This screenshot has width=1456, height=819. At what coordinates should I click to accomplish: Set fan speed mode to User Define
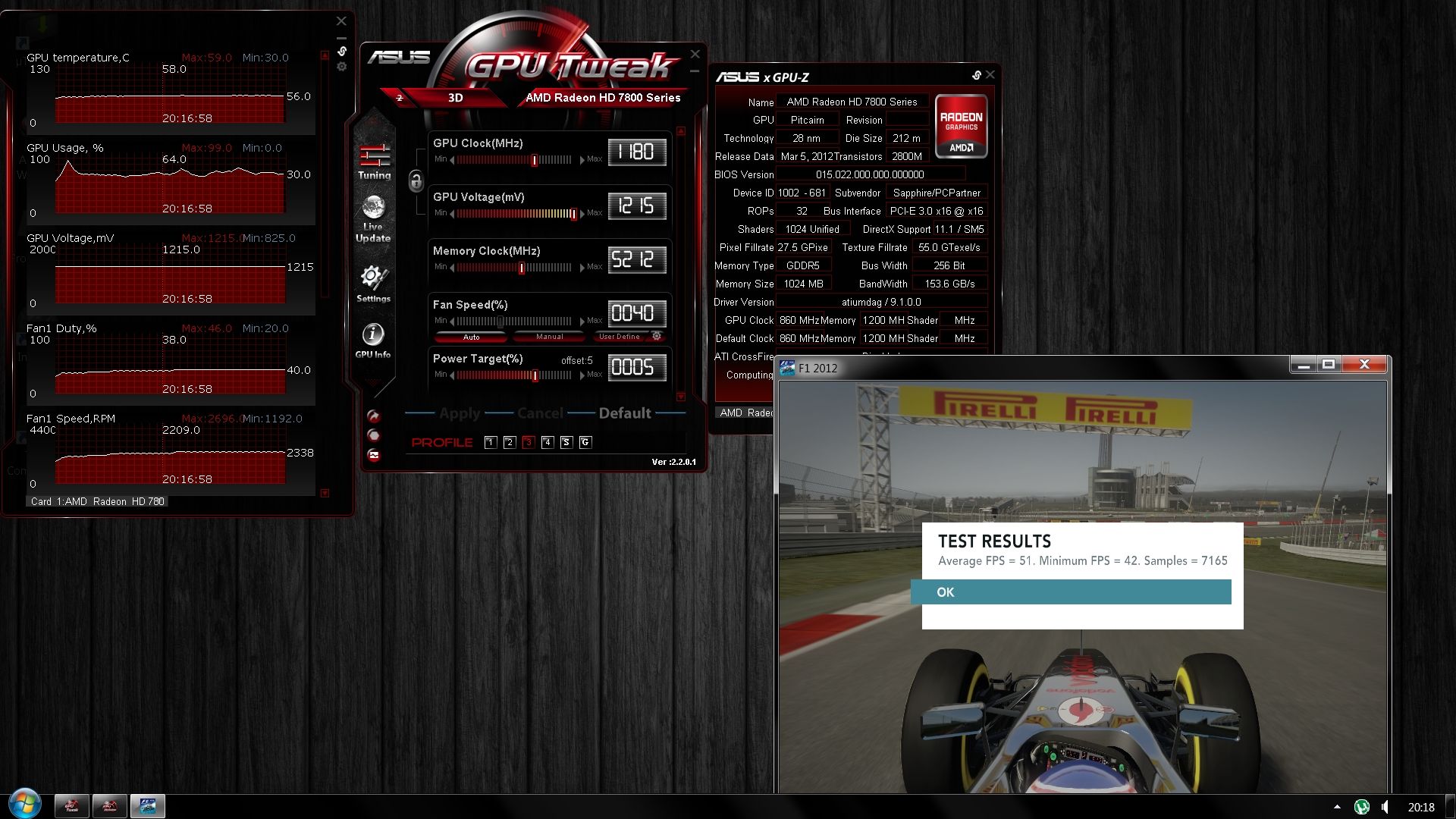click(619, 337)
